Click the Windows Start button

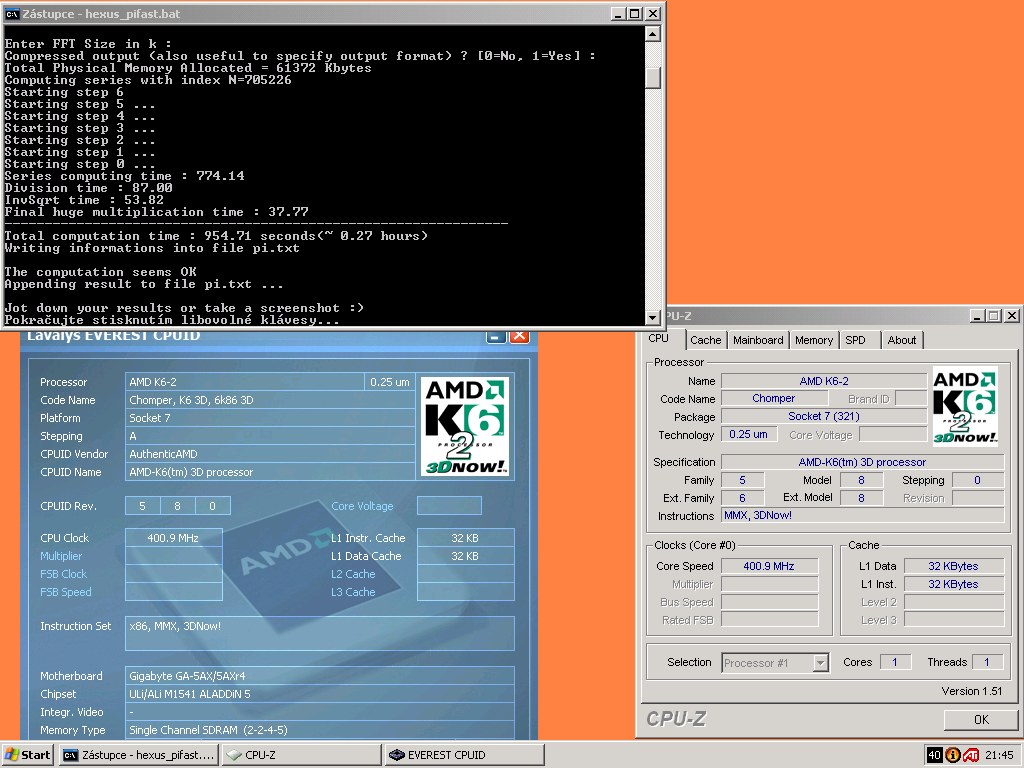(27, 755)
